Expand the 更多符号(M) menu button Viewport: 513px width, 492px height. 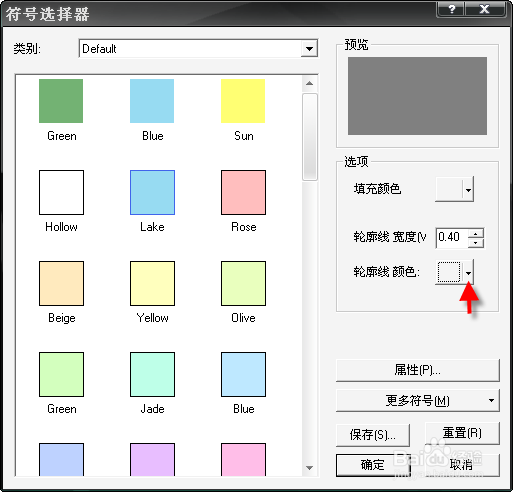point(418,400)
